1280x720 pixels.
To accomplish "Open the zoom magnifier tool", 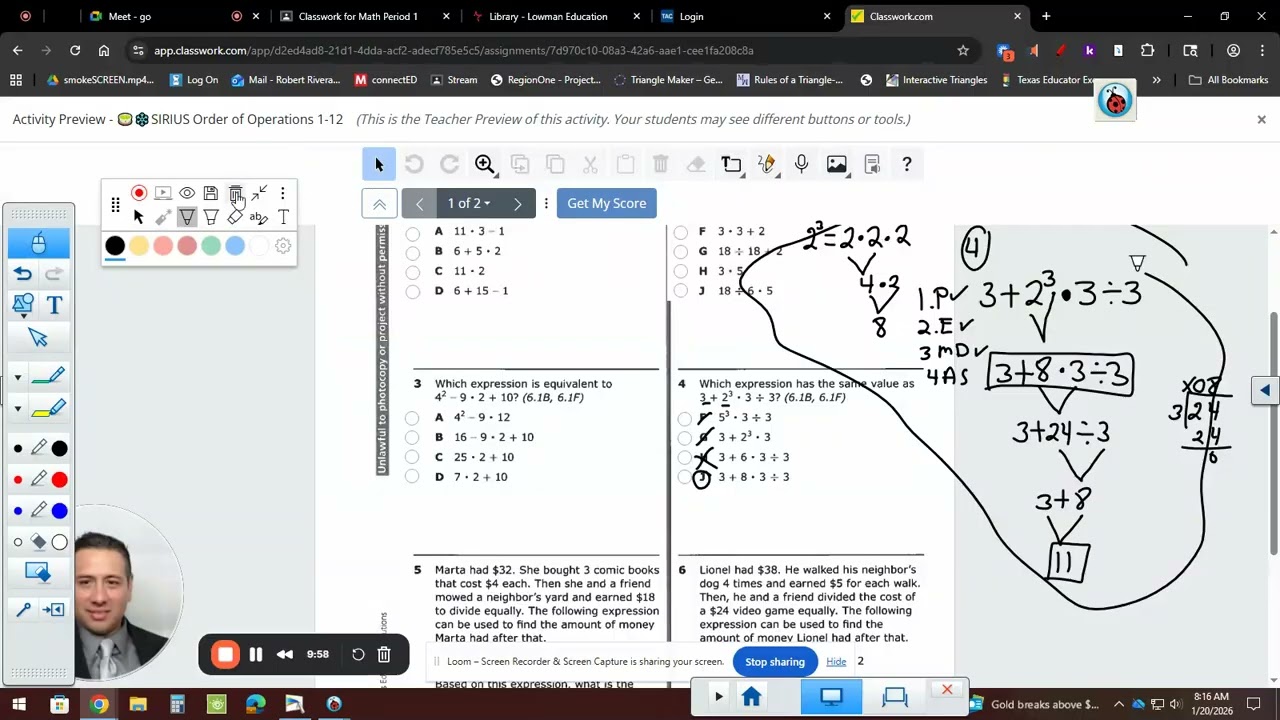I will click(x=484, y=164).
